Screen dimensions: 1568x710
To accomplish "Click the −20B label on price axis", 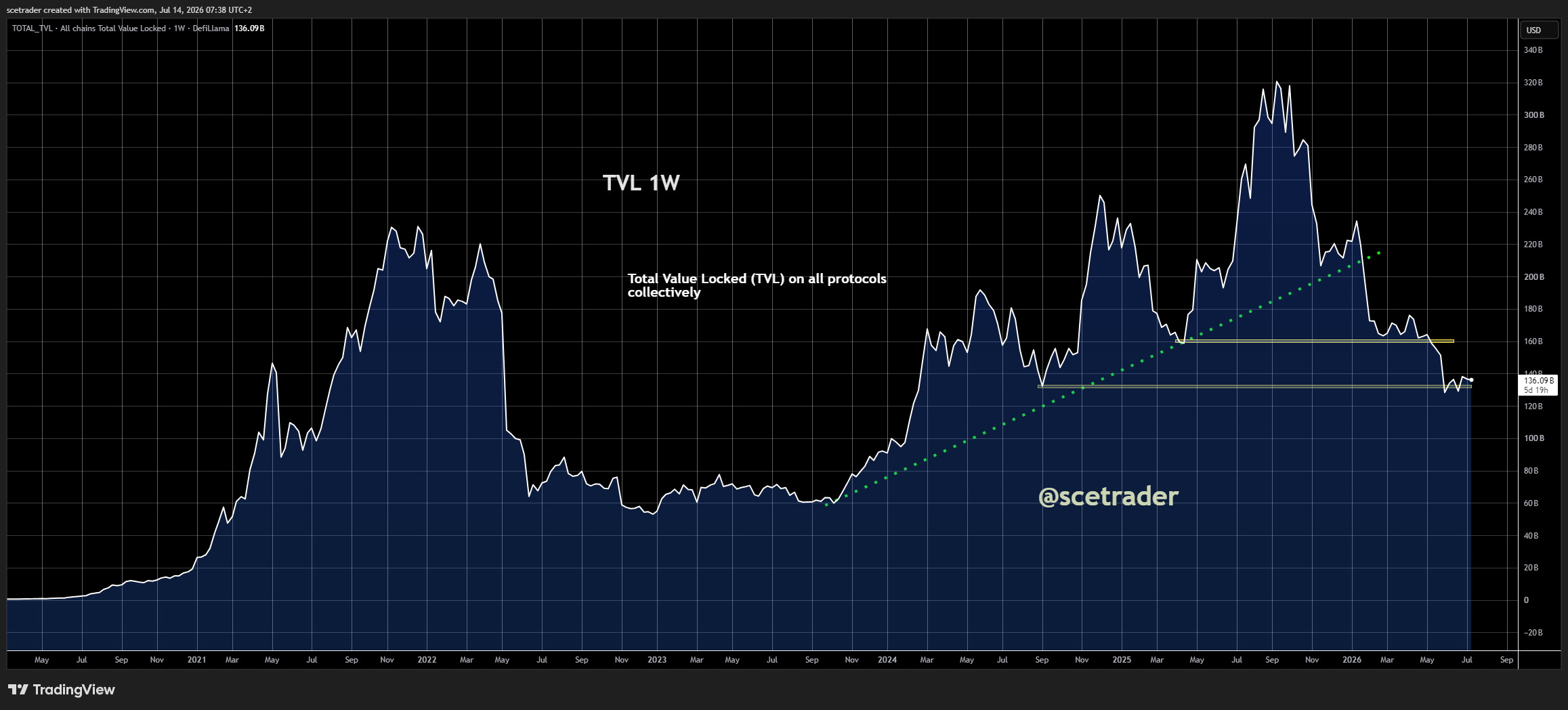I will [x=1533, y=633].
